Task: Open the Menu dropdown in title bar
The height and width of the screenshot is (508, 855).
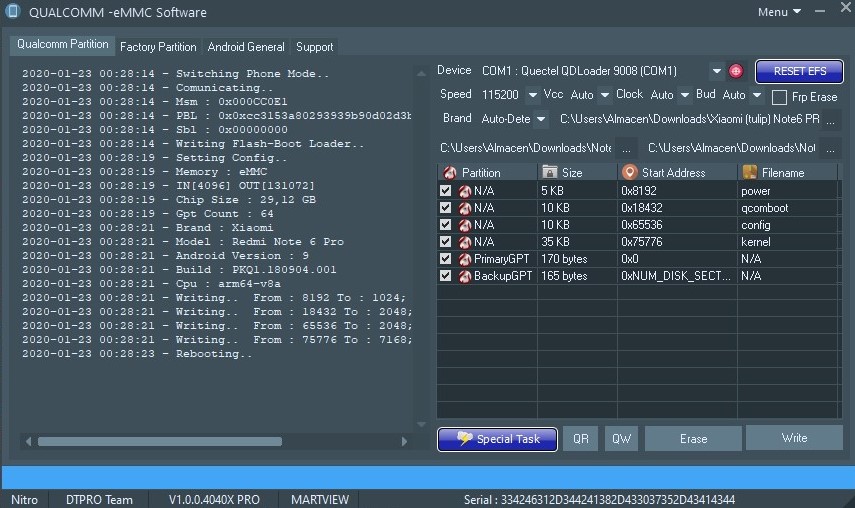Action: [x=779, y=11]
